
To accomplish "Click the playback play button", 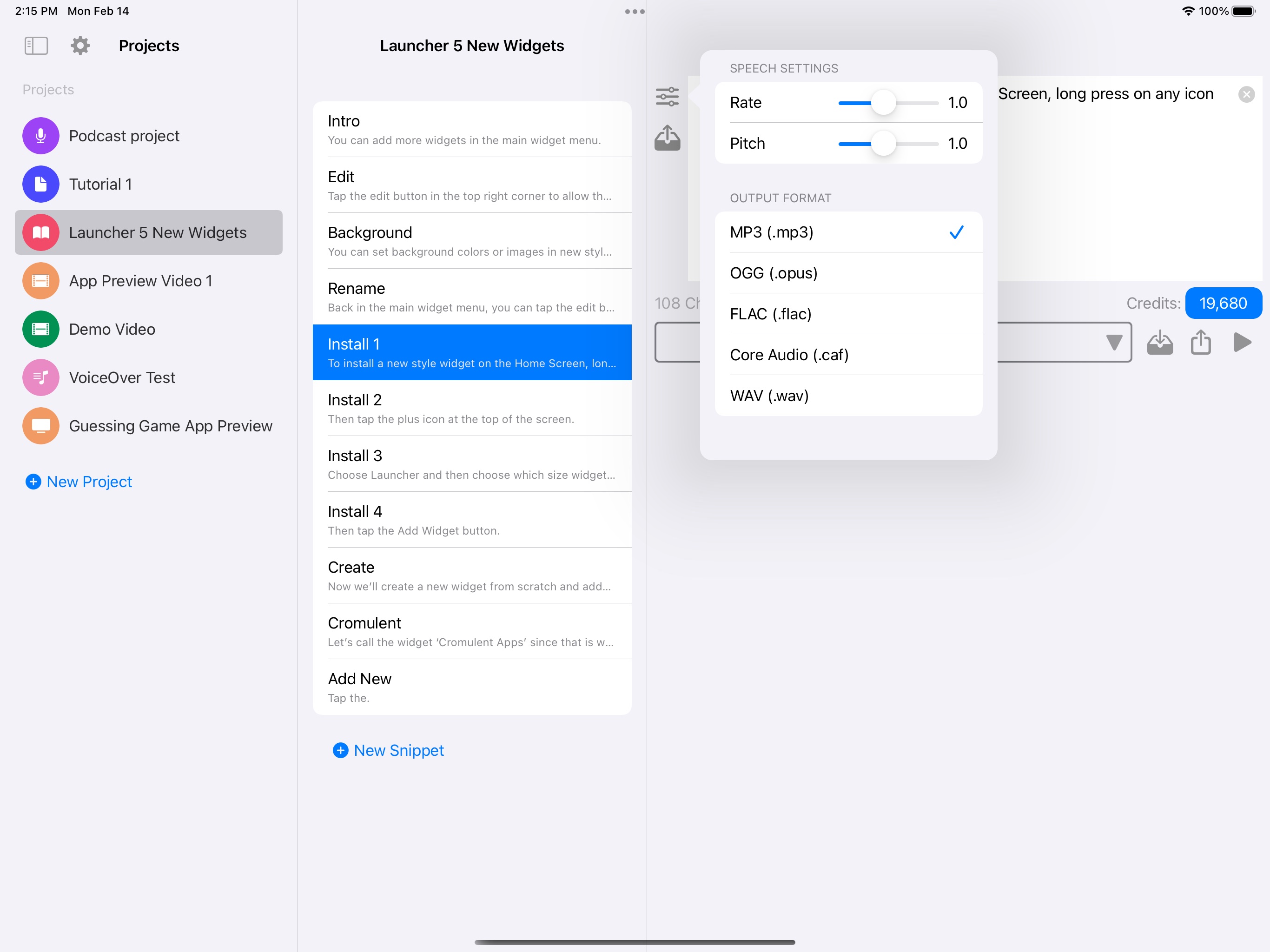I will (1243, 342).
